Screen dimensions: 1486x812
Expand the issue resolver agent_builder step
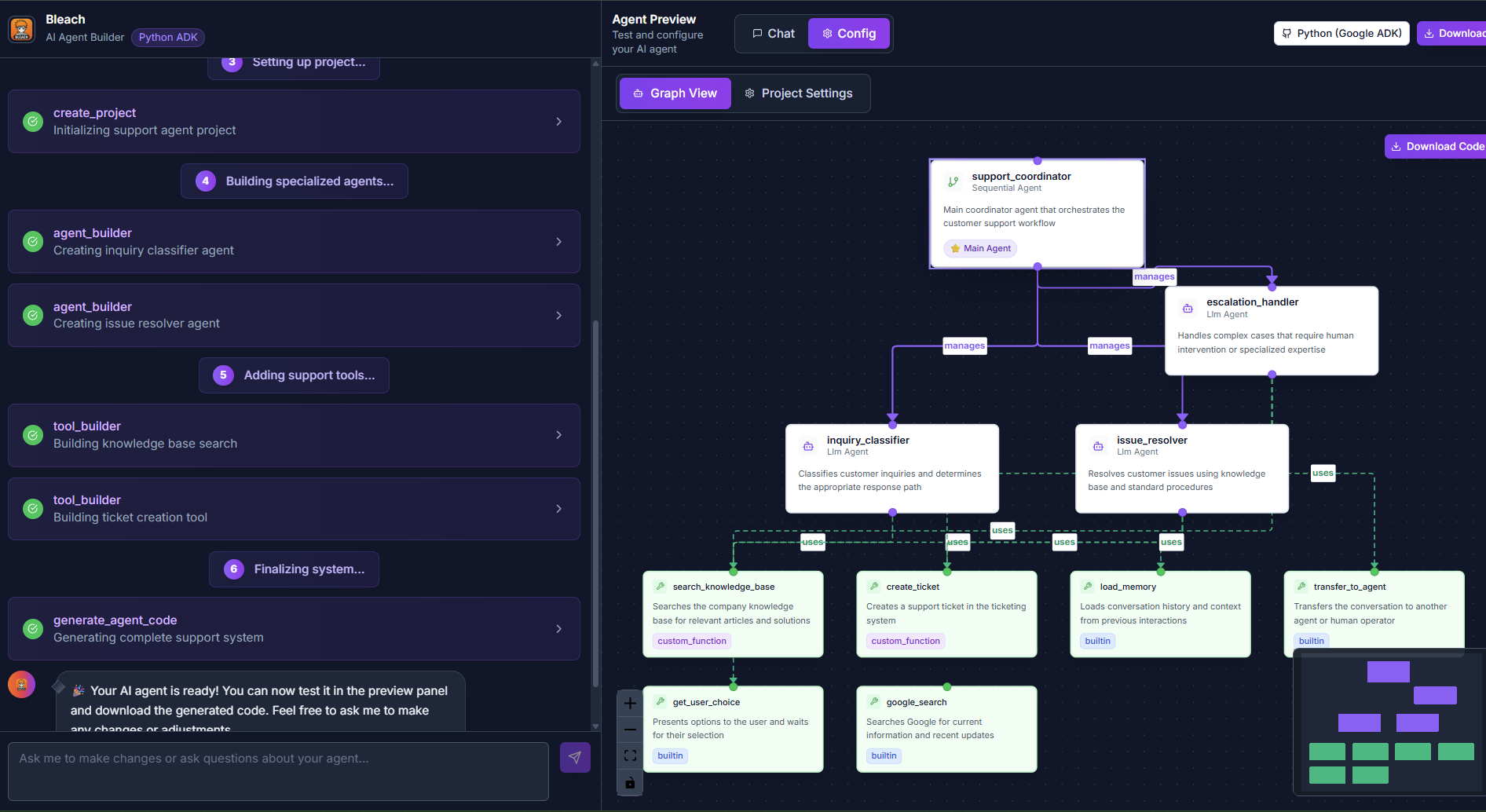[x=559, y=316]
